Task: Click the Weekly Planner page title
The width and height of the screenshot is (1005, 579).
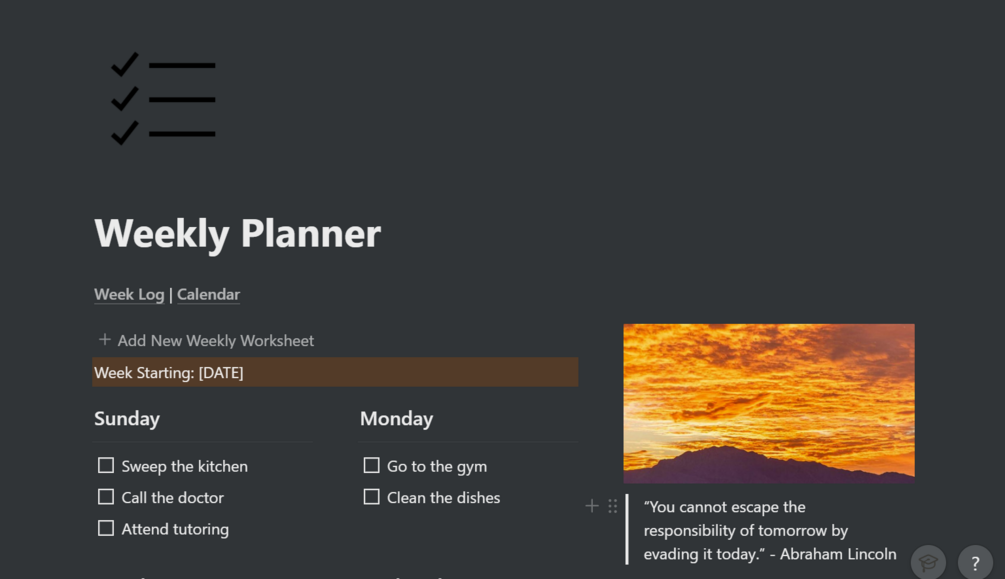Action: [238, 233]
